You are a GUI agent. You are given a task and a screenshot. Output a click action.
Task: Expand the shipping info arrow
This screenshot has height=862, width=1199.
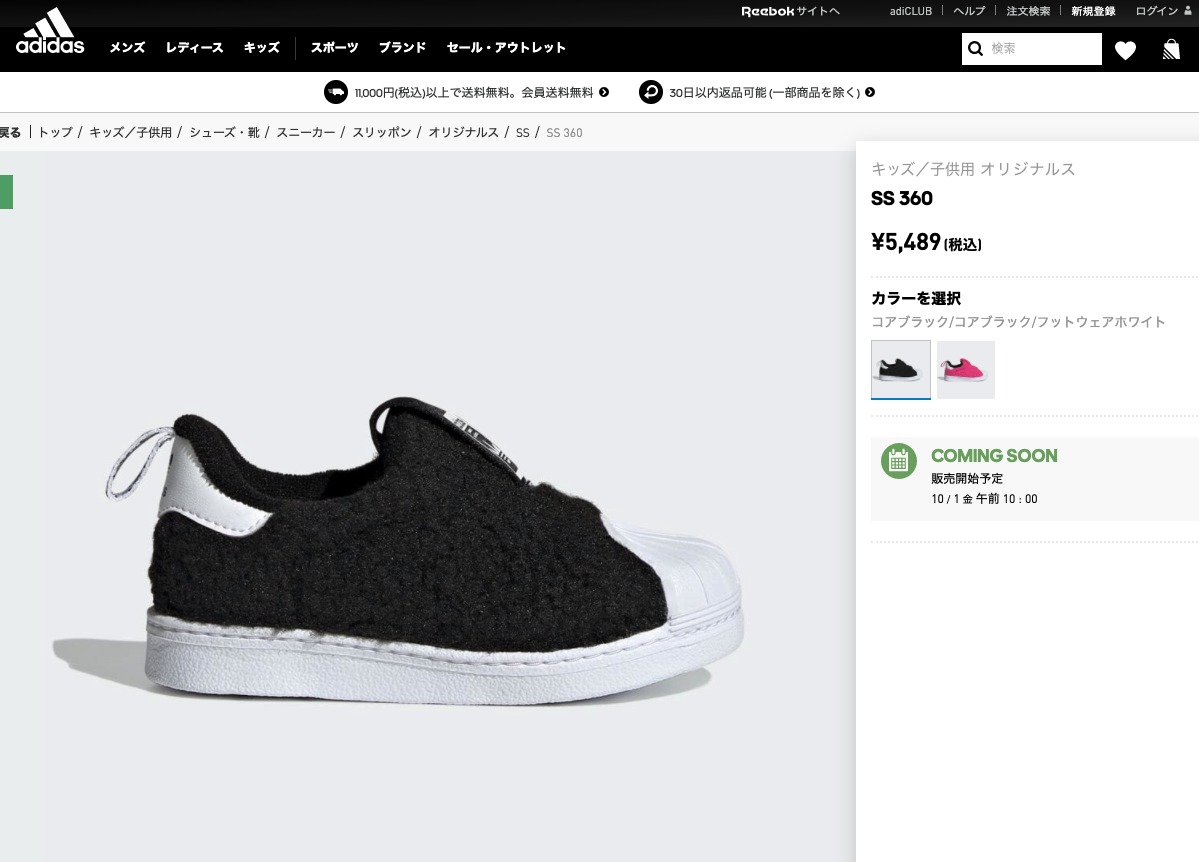tap(603, 92)
